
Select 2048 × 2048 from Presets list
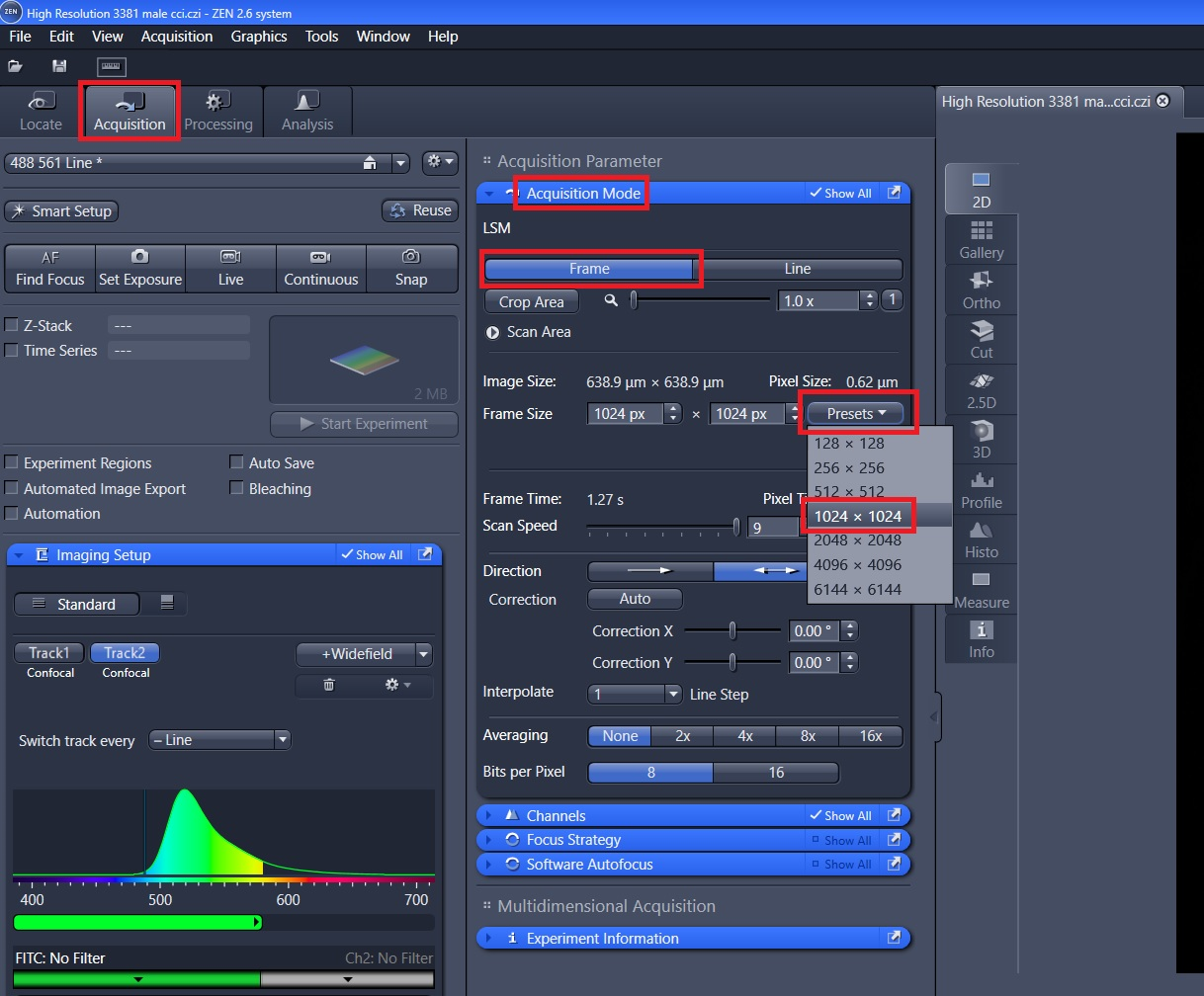[857, 540]
